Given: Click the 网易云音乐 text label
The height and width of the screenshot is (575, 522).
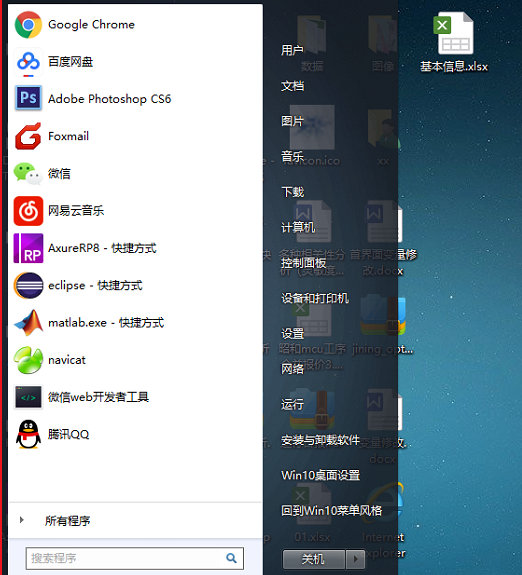Looking at the screenshot, I should 76,211.
